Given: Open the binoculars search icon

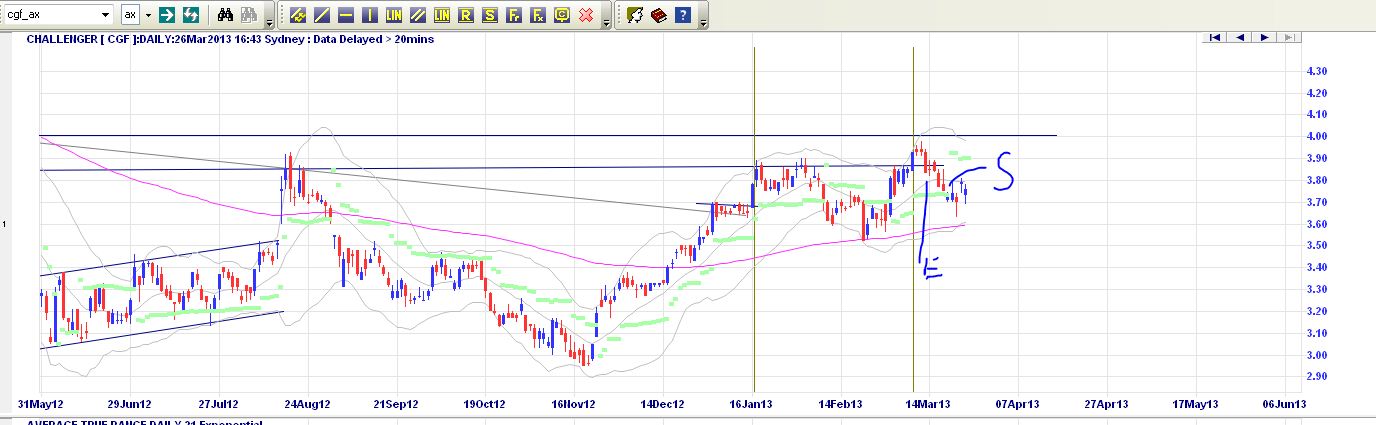Looking at the screenshot, I should pyautogui.click(x=226, y=15).
